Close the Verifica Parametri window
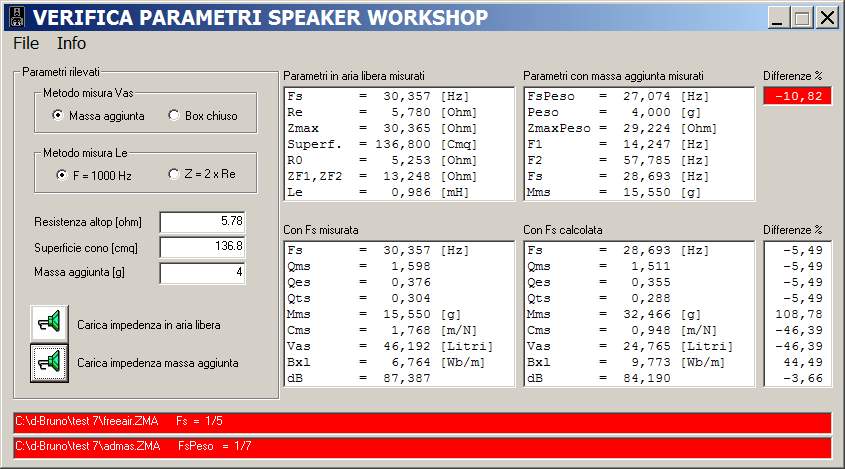845x469 pixels. point(827,18)
